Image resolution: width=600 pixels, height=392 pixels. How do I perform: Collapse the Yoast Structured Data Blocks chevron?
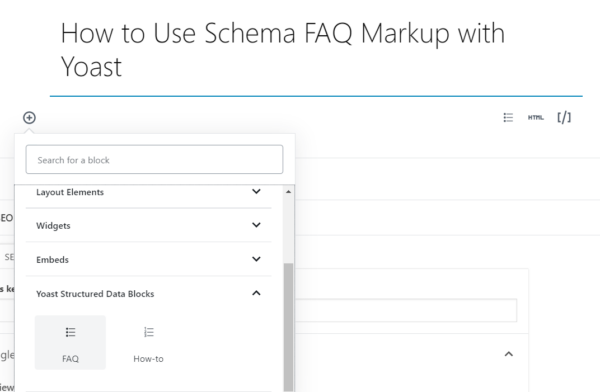(x=256, y=293)
